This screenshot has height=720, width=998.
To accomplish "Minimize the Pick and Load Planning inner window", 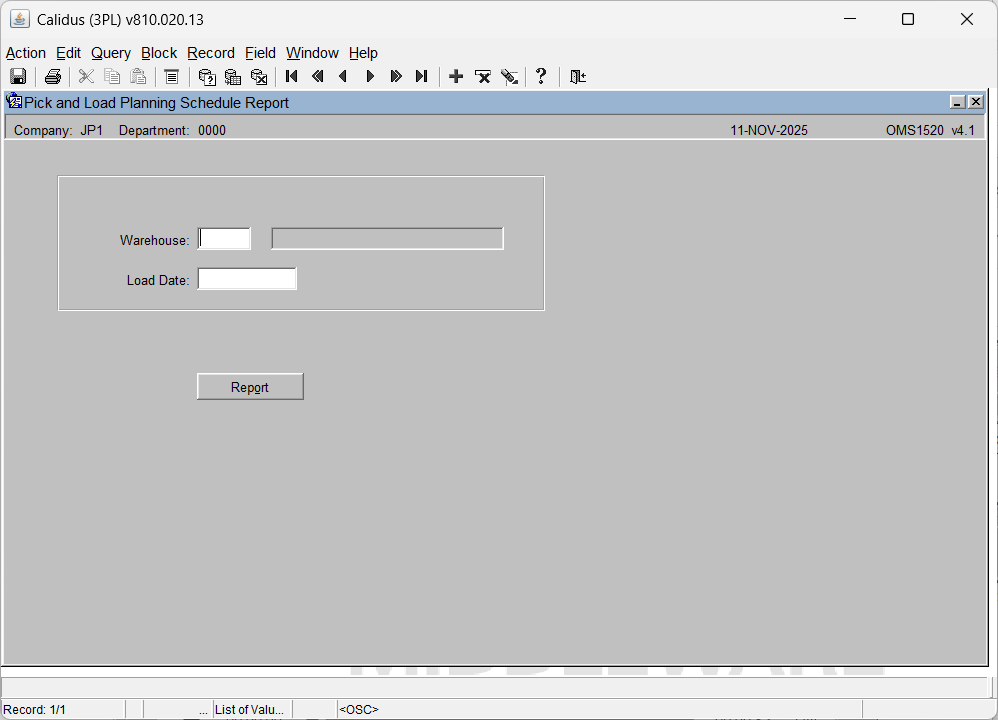I will 957,102.
